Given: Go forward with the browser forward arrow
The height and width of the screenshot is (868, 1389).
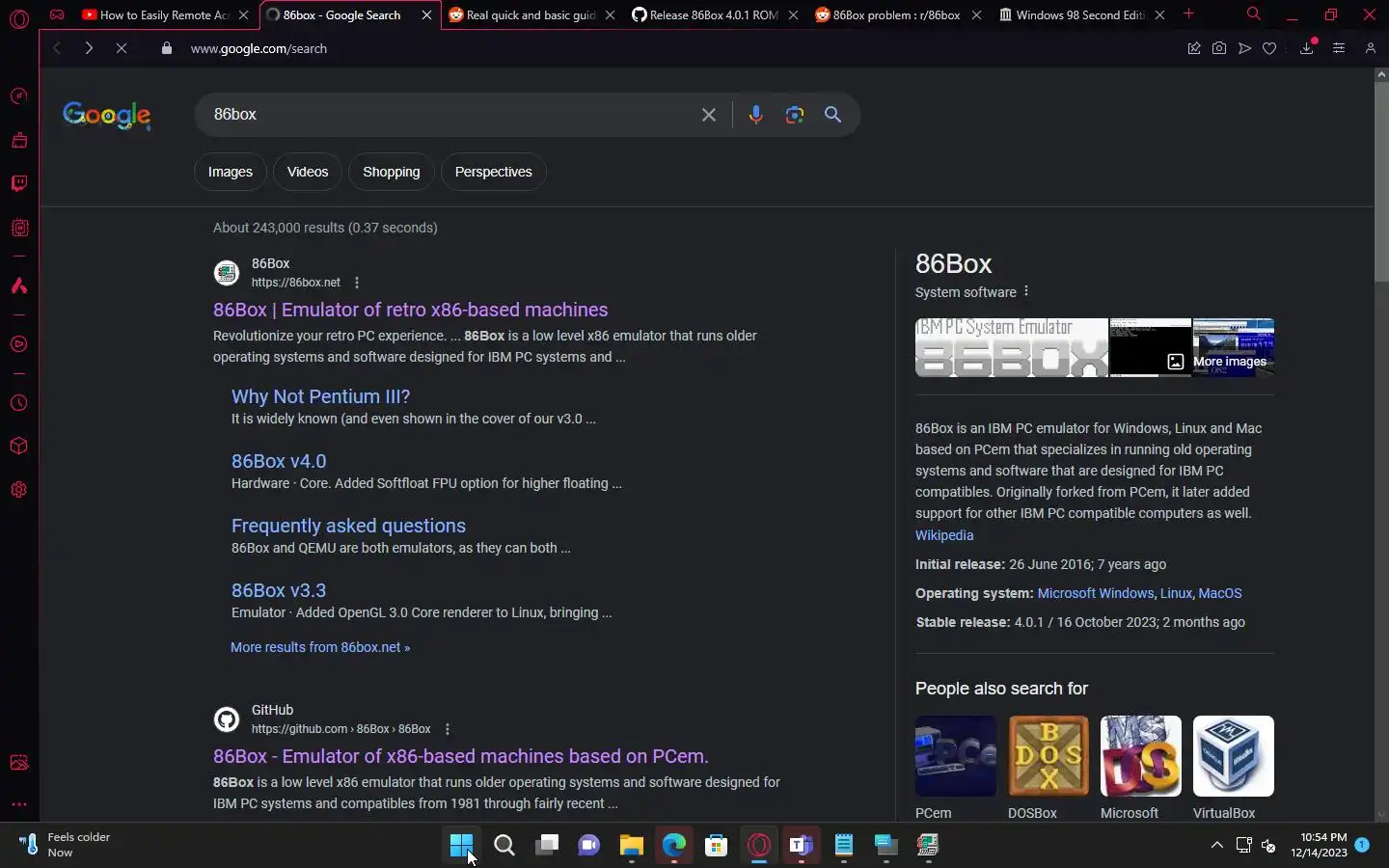Looking at the screenshot, I should [89, 48].
